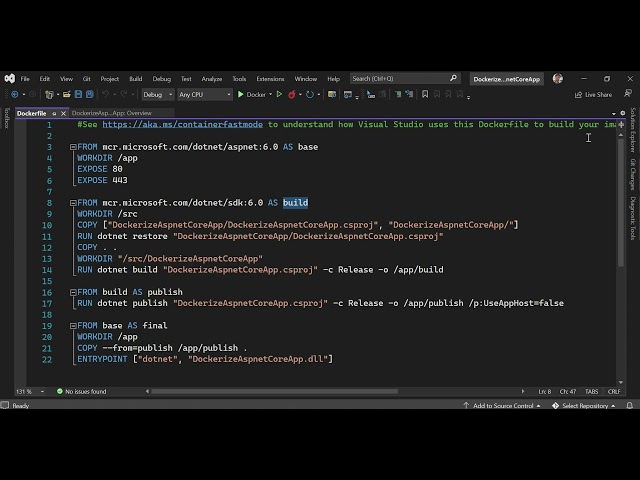
Task: Click the browser link icon after Restart
Action: tap(332, 95)
